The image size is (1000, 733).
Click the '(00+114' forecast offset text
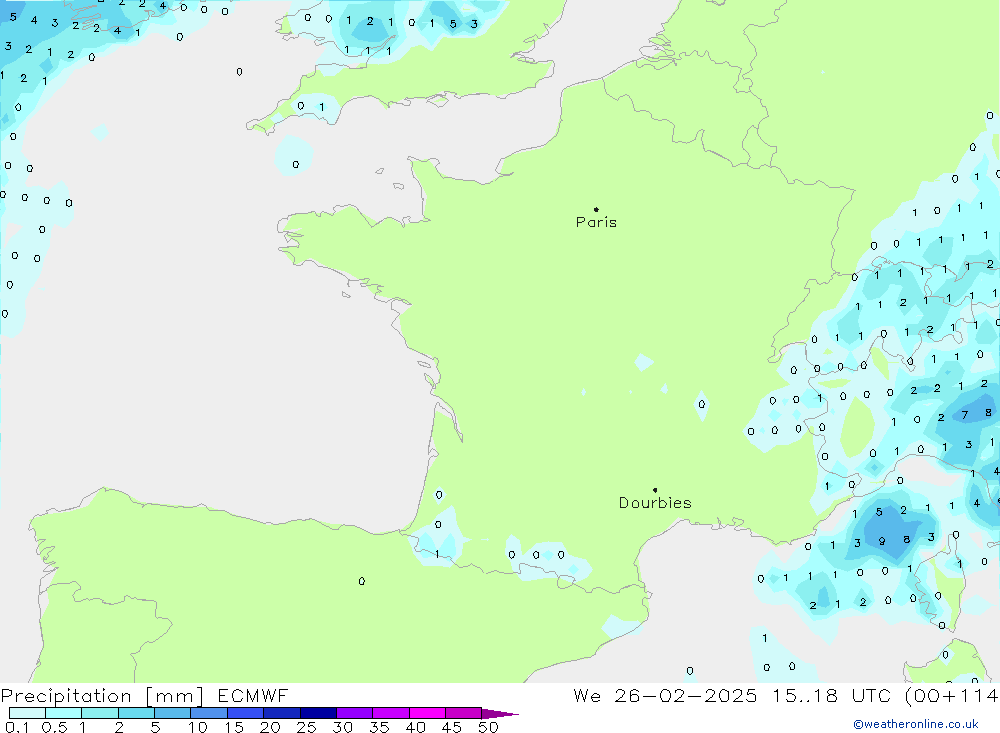(952, 695)
